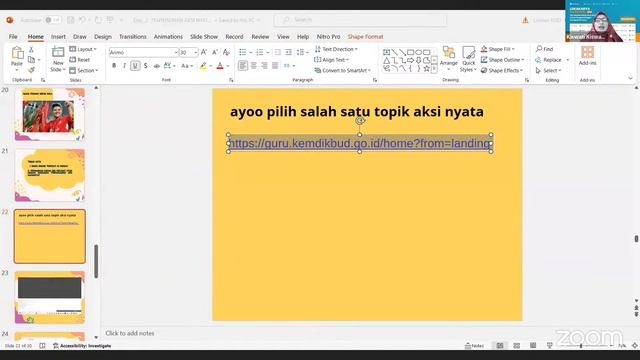Switch to the Slide Show tab
This screenshot has height=360, width=640.
[204, 37]
